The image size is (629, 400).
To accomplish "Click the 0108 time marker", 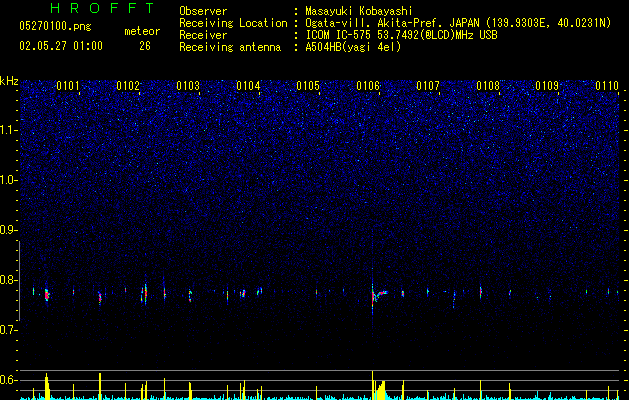I will pos(488,86).
